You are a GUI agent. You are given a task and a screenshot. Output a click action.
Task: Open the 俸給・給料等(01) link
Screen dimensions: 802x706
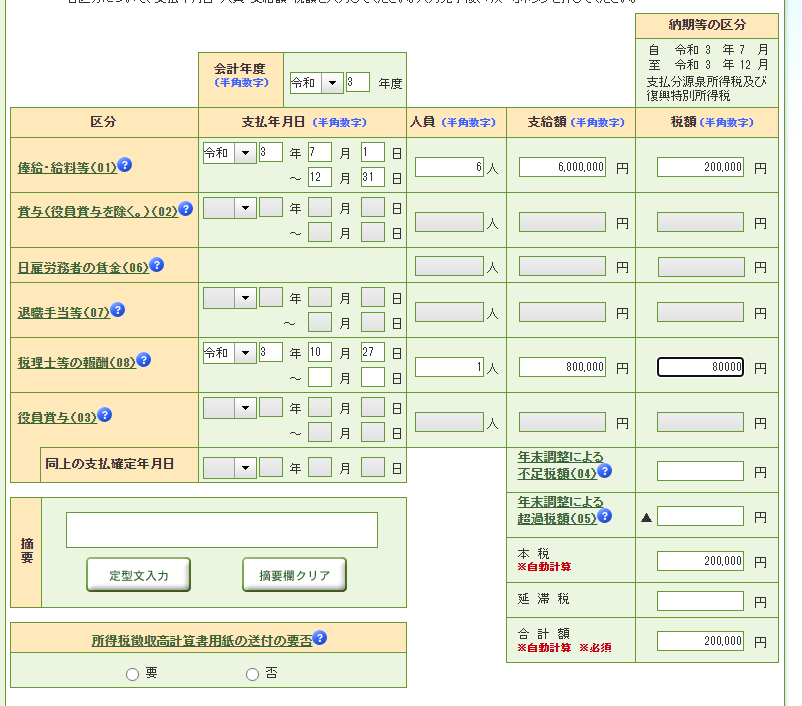[67, 168]
